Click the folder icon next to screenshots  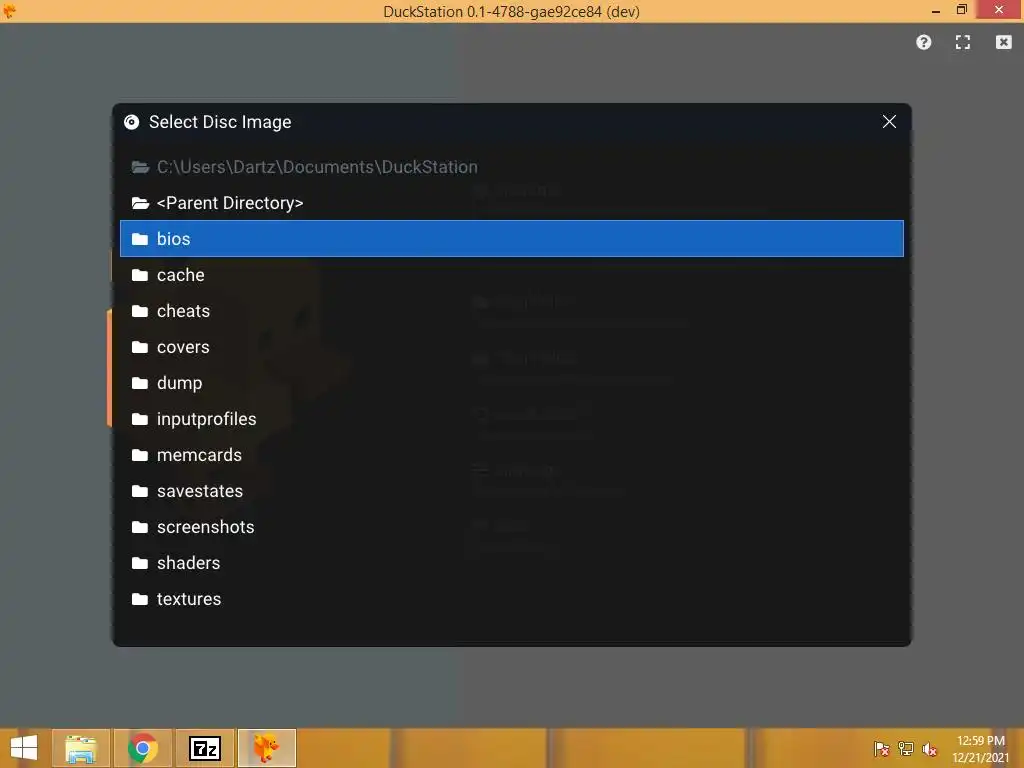tap(140, 527)
